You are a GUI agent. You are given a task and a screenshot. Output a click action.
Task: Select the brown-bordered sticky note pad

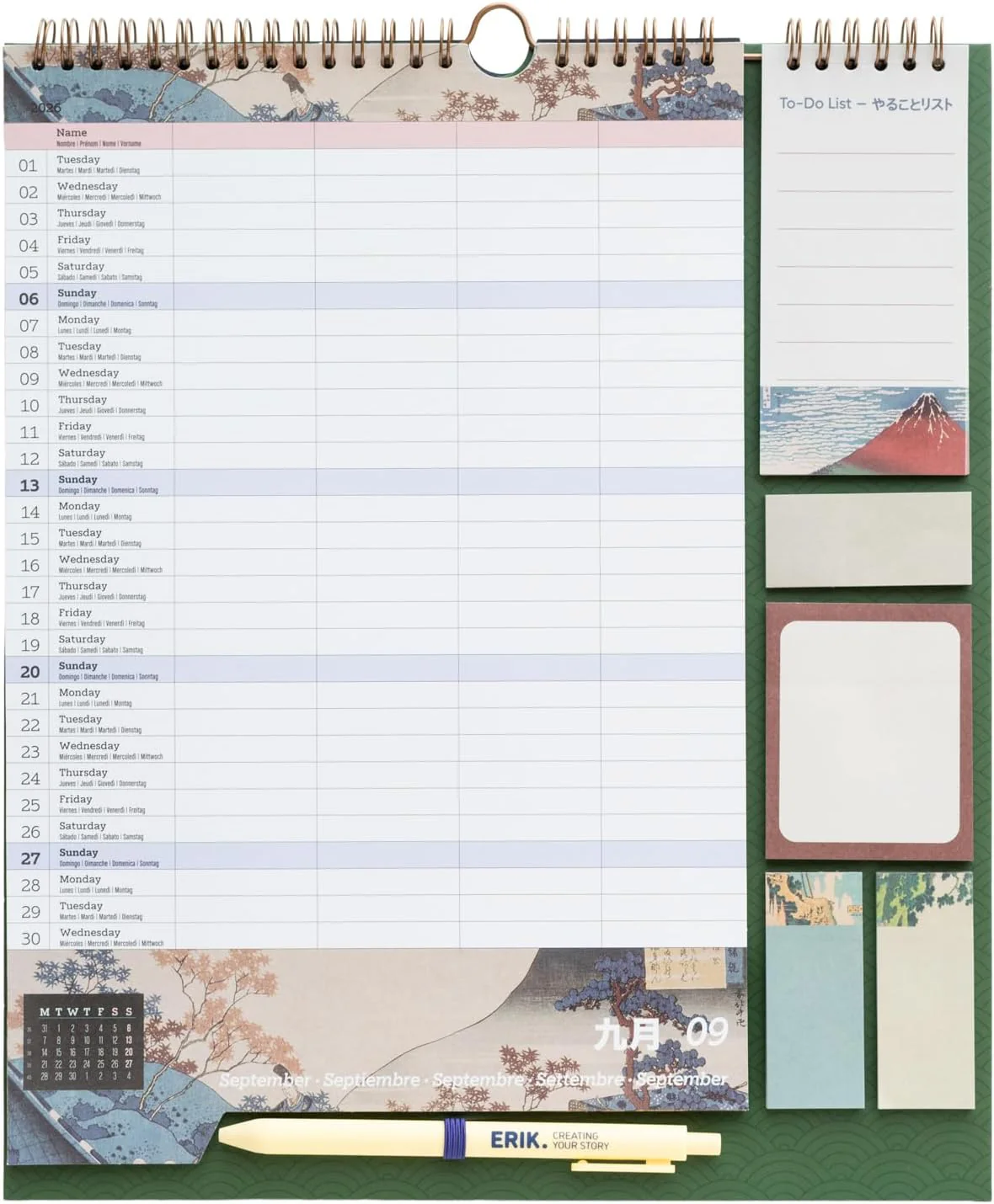(868, 731)
